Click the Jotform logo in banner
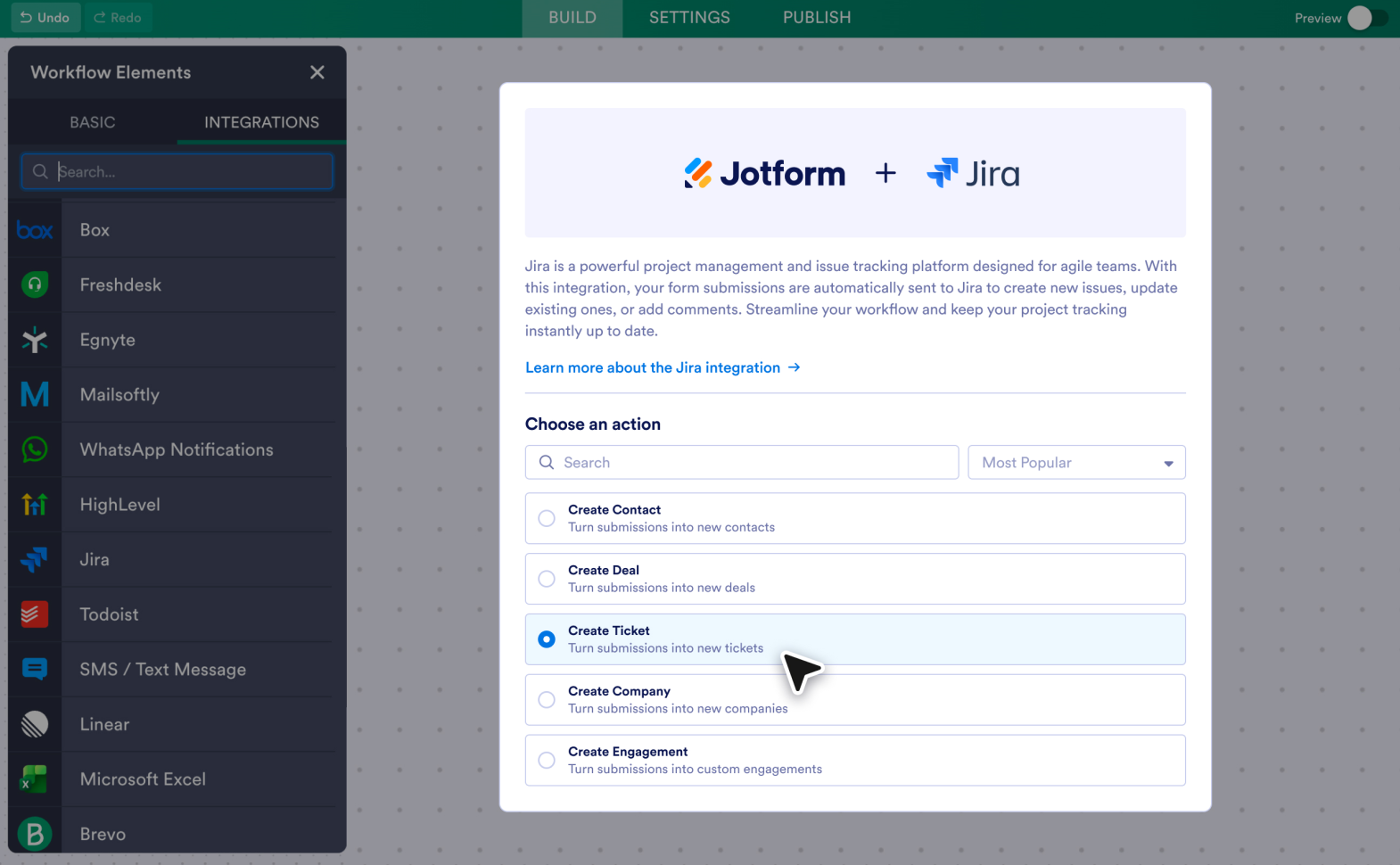The height and width of the screenshot is (865, 1400). tap(764, 173)
